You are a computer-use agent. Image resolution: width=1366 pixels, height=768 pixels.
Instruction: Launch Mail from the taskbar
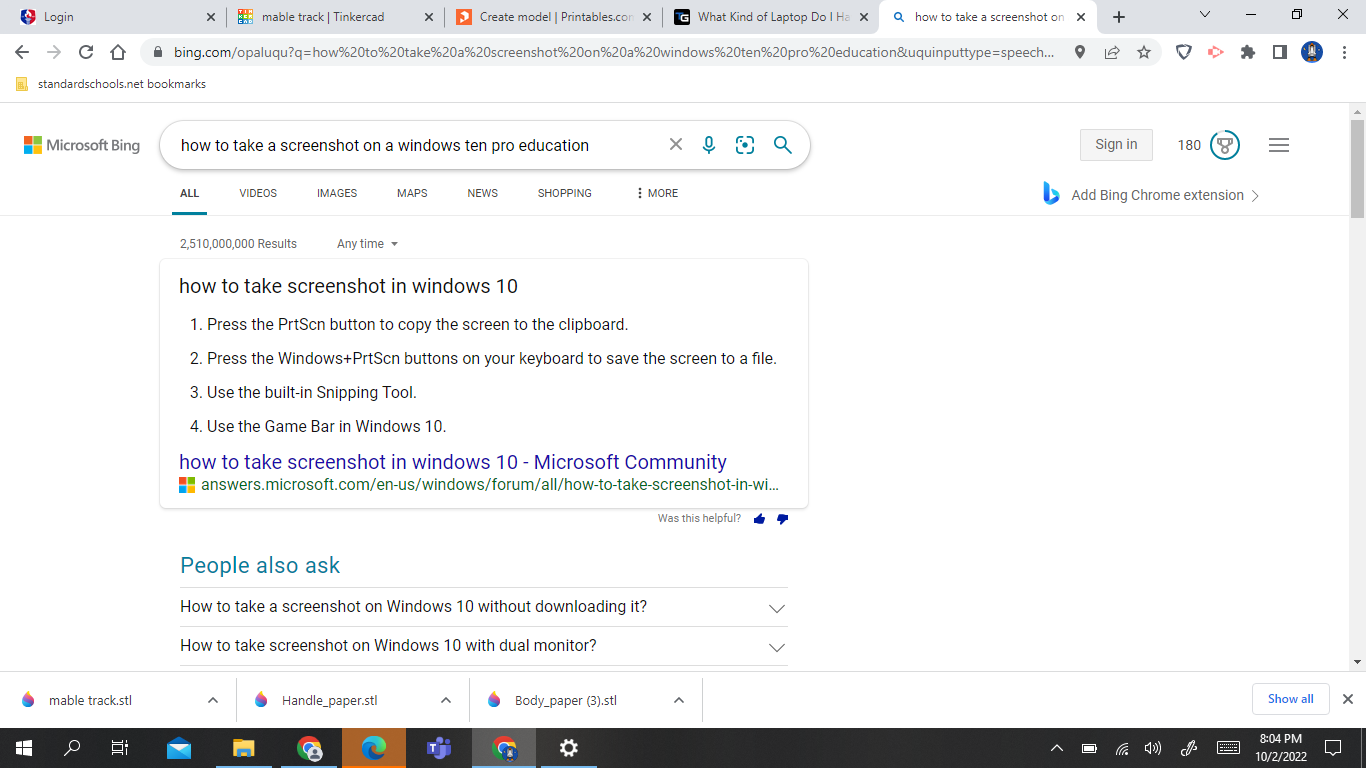[179, 748]
